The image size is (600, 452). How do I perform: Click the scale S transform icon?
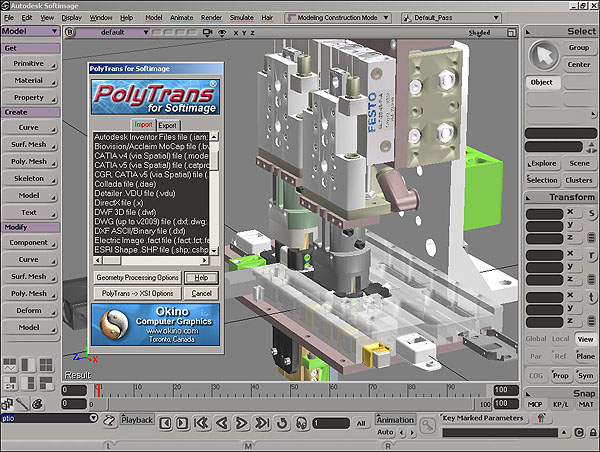point(591,213)
